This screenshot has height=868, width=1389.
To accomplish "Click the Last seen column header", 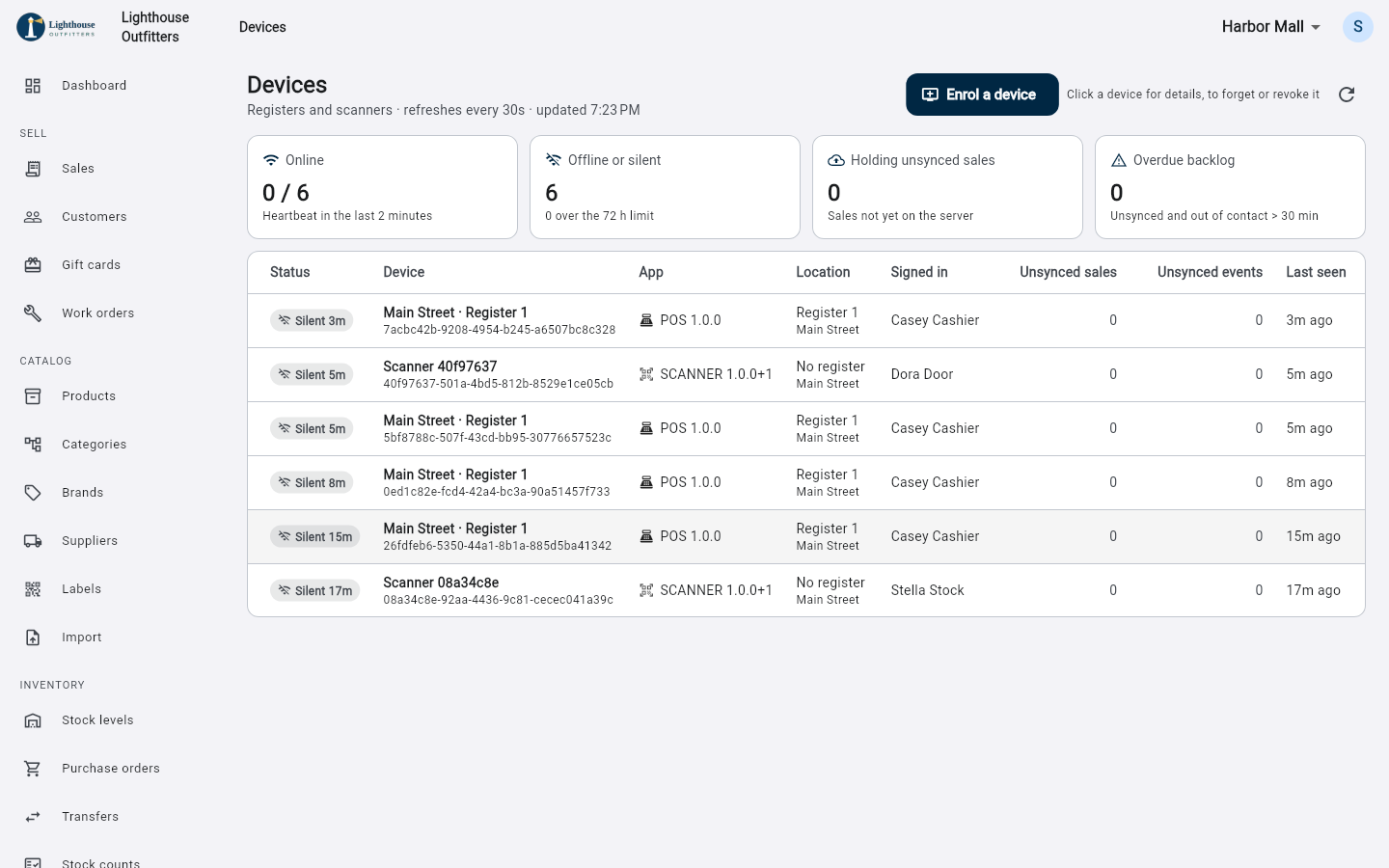I will point(1316,272).
